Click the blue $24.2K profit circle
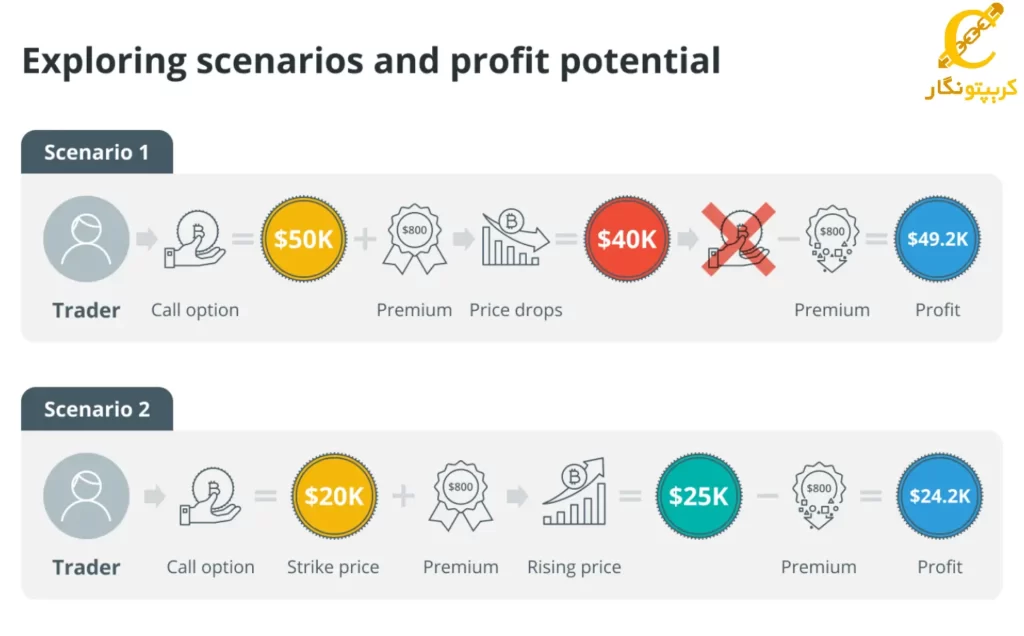 (940, 496)
